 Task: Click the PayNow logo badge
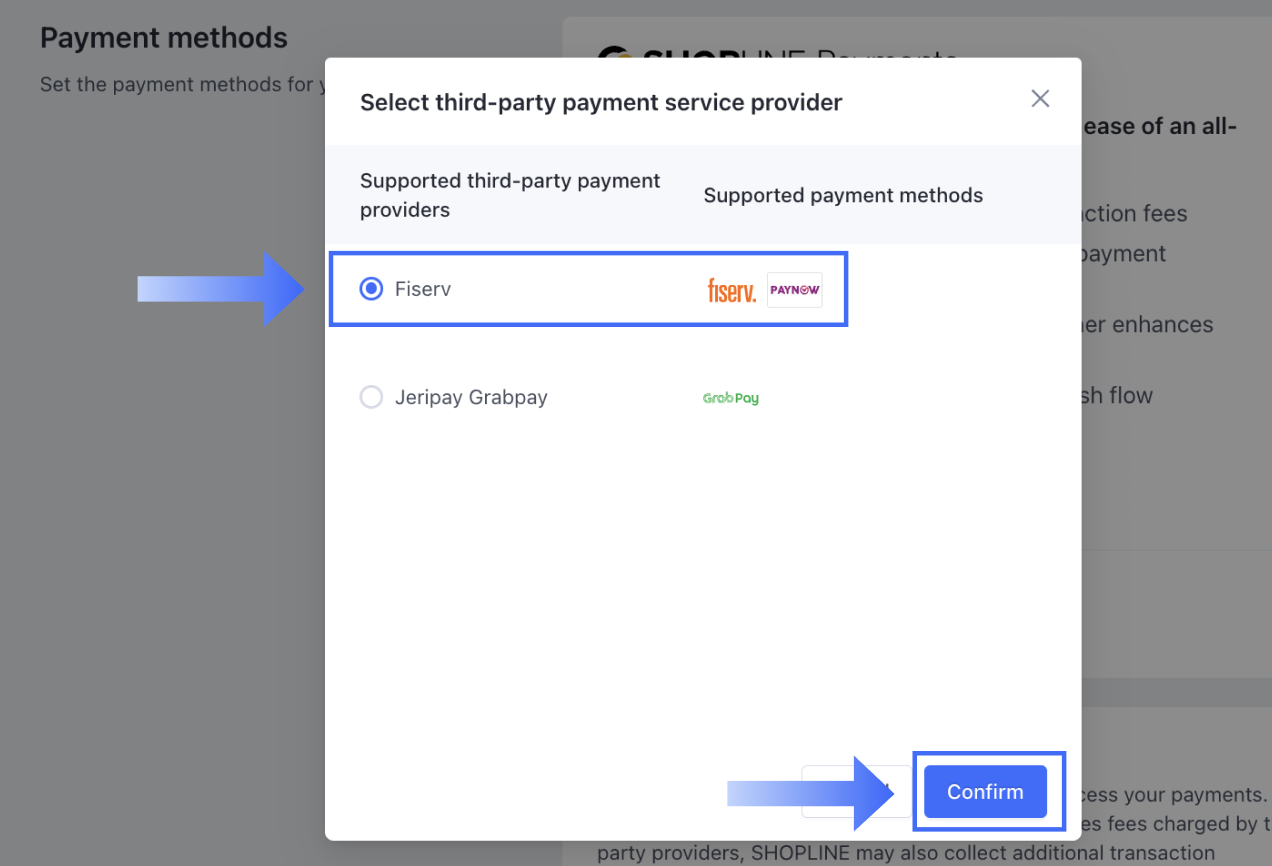coord(795,290)
